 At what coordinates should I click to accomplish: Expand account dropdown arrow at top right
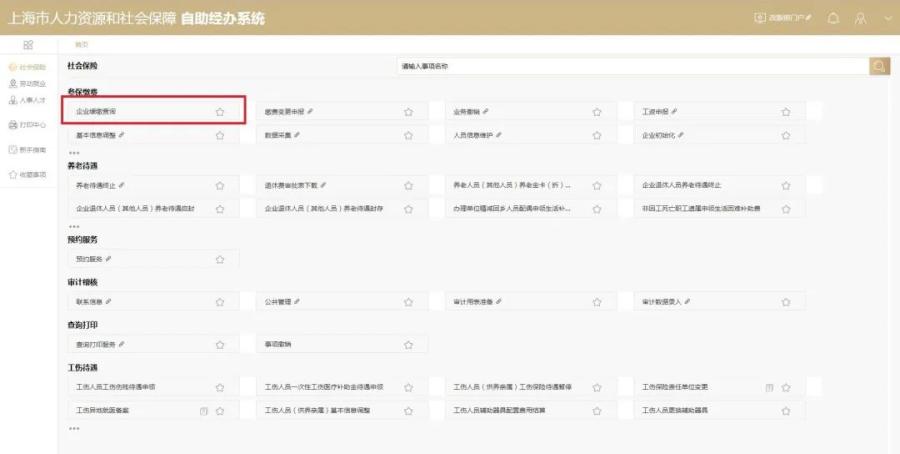point(887,18)
